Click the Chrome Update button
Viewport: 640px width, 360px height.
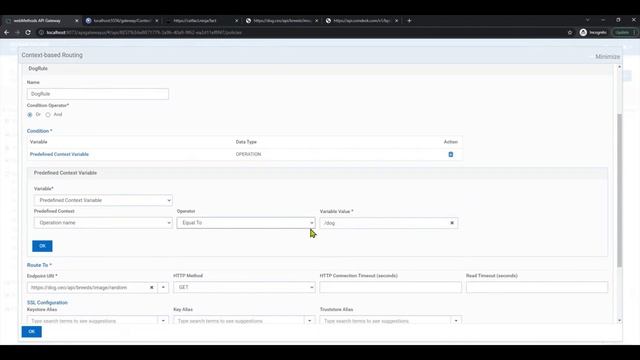coord(624,32)
